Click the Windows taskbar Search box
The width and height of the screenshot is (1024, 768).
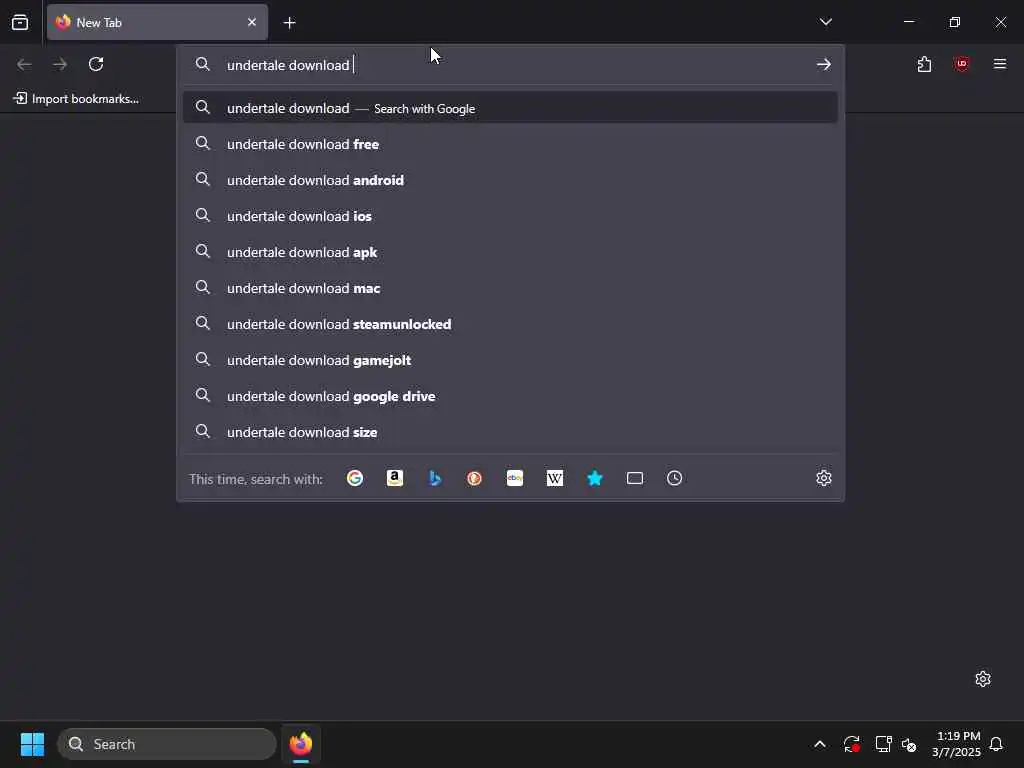click(x=167, y=744)
